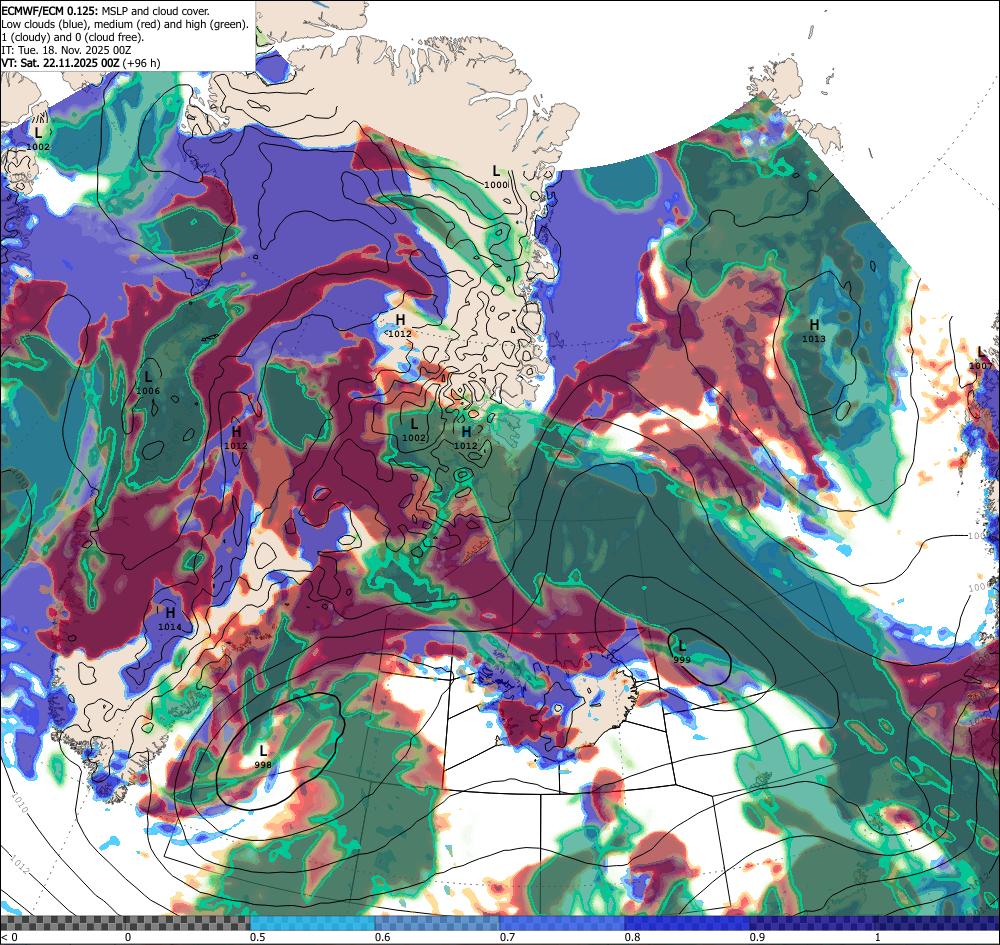Pick the 0.7–0.8 blue color bar segment
Image resolution: width=1000 pixels, height=945 pixels.
pos(562,923)
